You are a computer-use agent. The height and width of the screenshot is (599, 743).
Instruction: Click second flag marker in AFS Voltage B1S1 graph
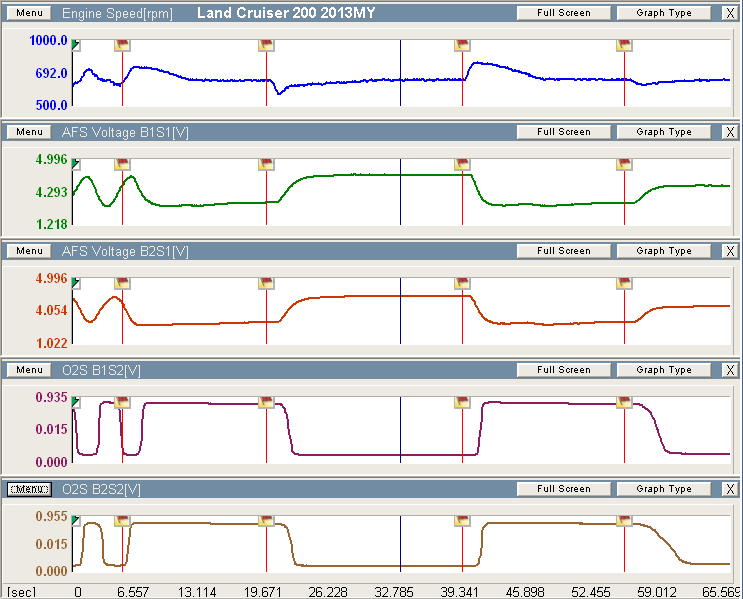(266, 164)
